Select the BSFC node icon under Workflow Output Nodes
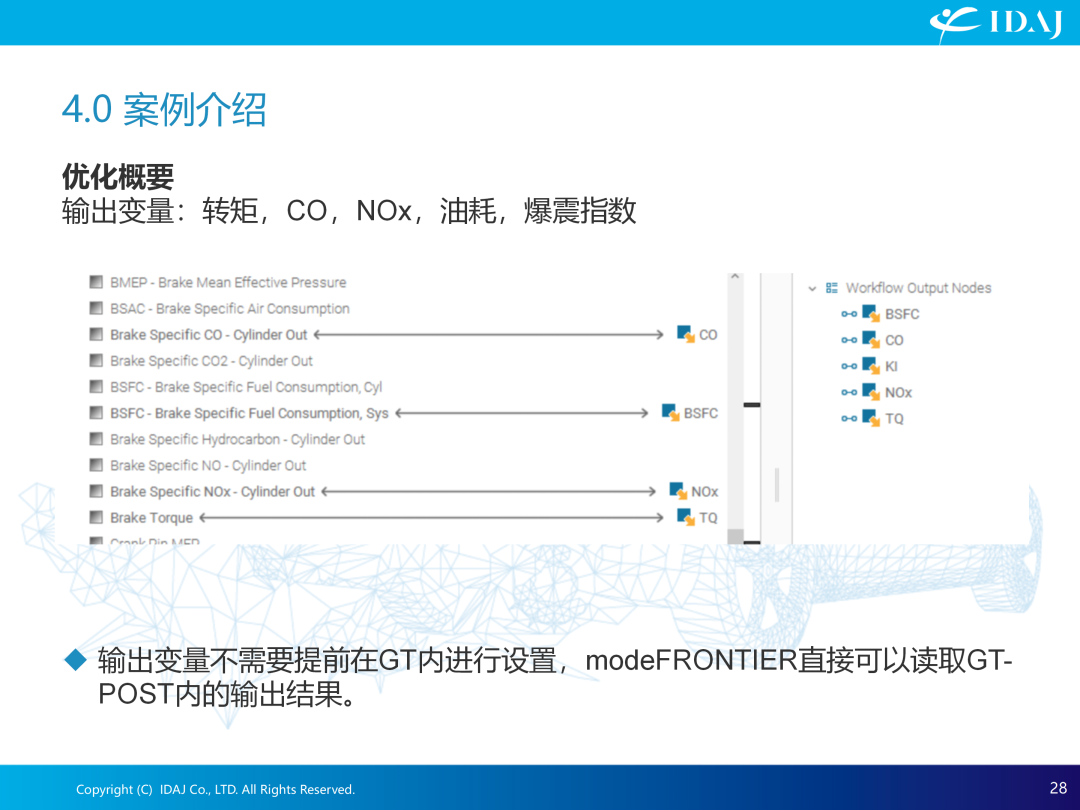The width and height of the screenshot is (1080, 810). point(871,314)
